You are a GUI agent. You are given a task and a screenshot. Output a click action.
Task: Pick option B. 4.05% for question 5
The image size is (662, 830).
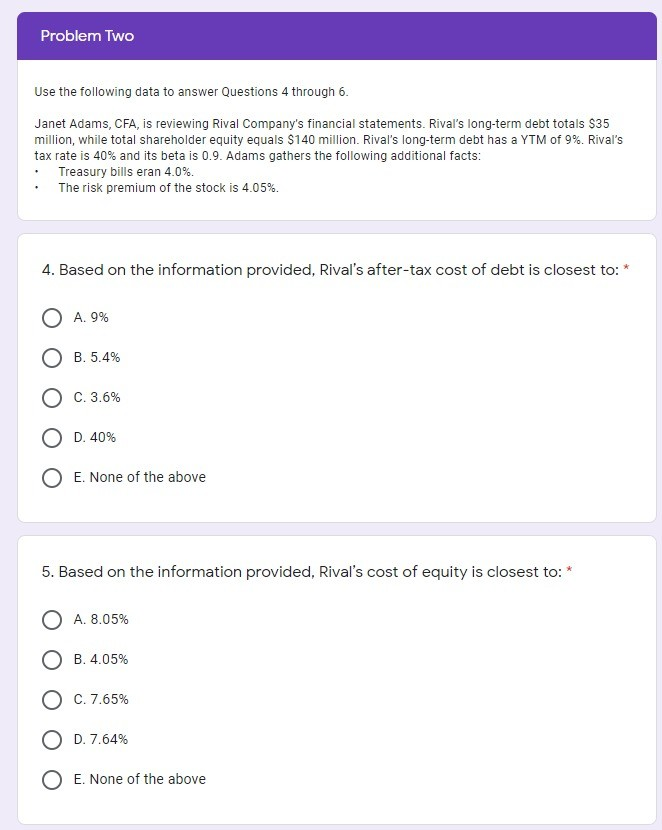[52, 659]
